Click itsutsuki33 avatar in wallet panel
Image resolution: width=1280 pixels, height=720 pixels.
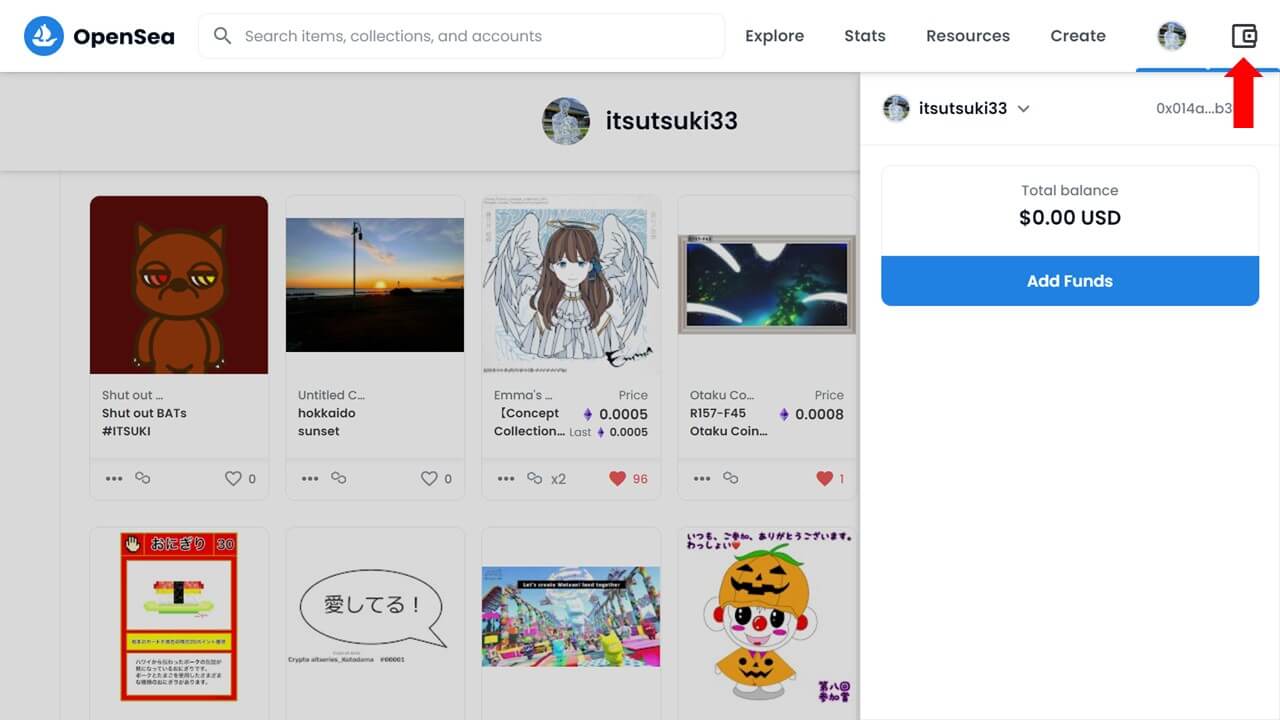[896, 108]
